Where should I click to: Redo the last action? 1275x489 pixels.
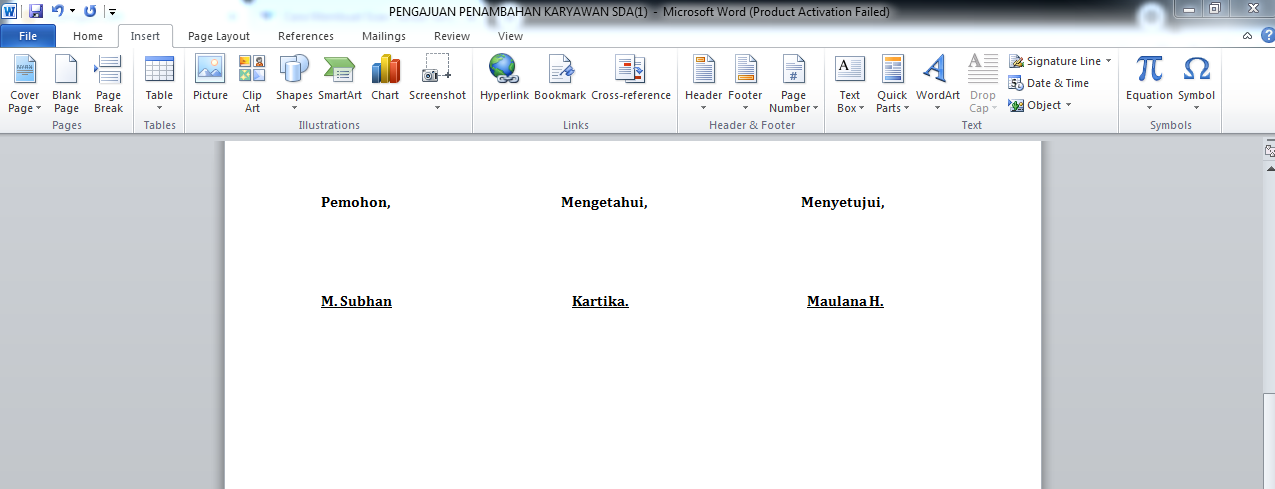point(91,11)
